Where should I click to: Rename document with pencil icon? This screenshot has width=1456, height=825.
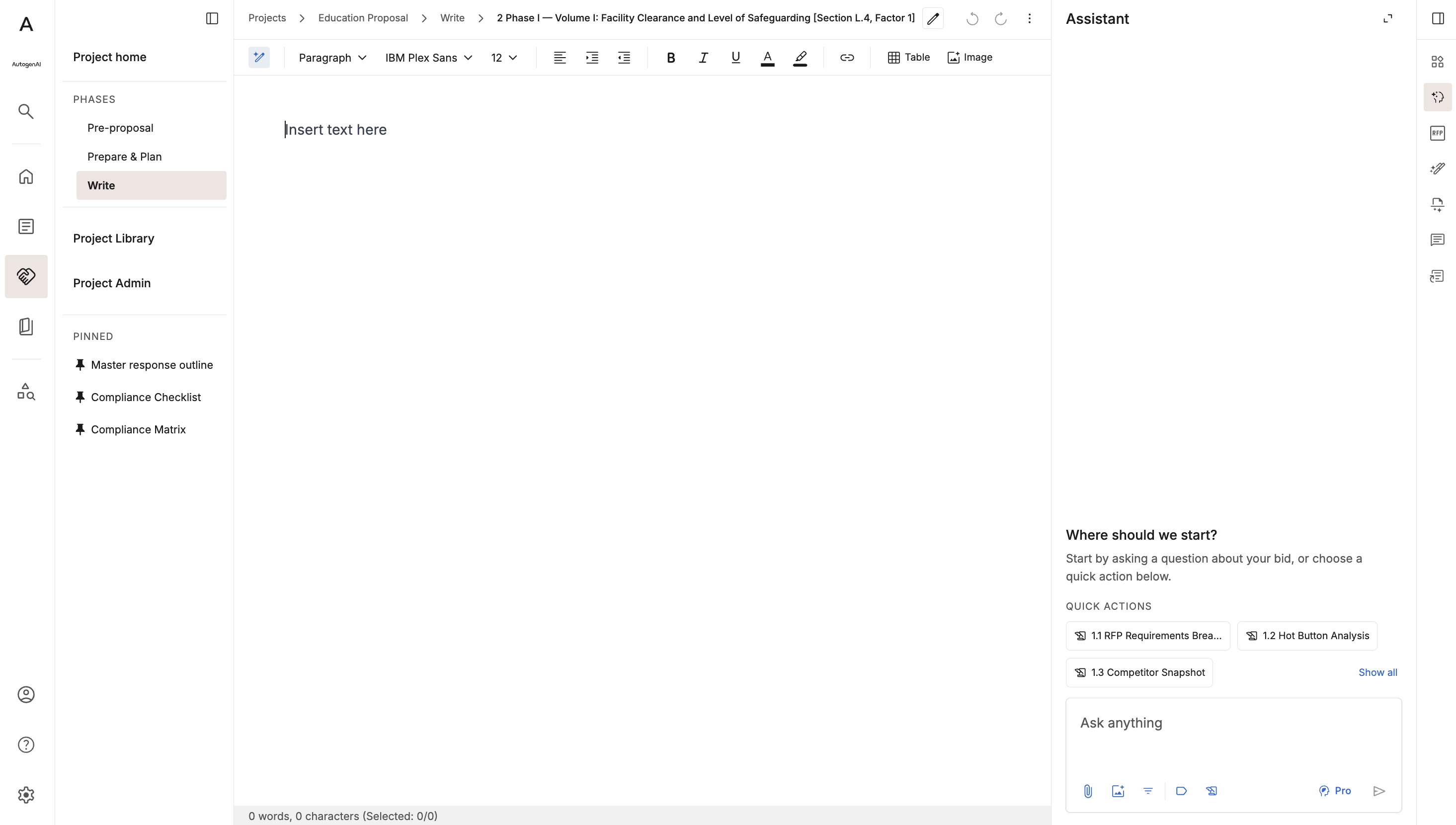[x=933, y=19]
